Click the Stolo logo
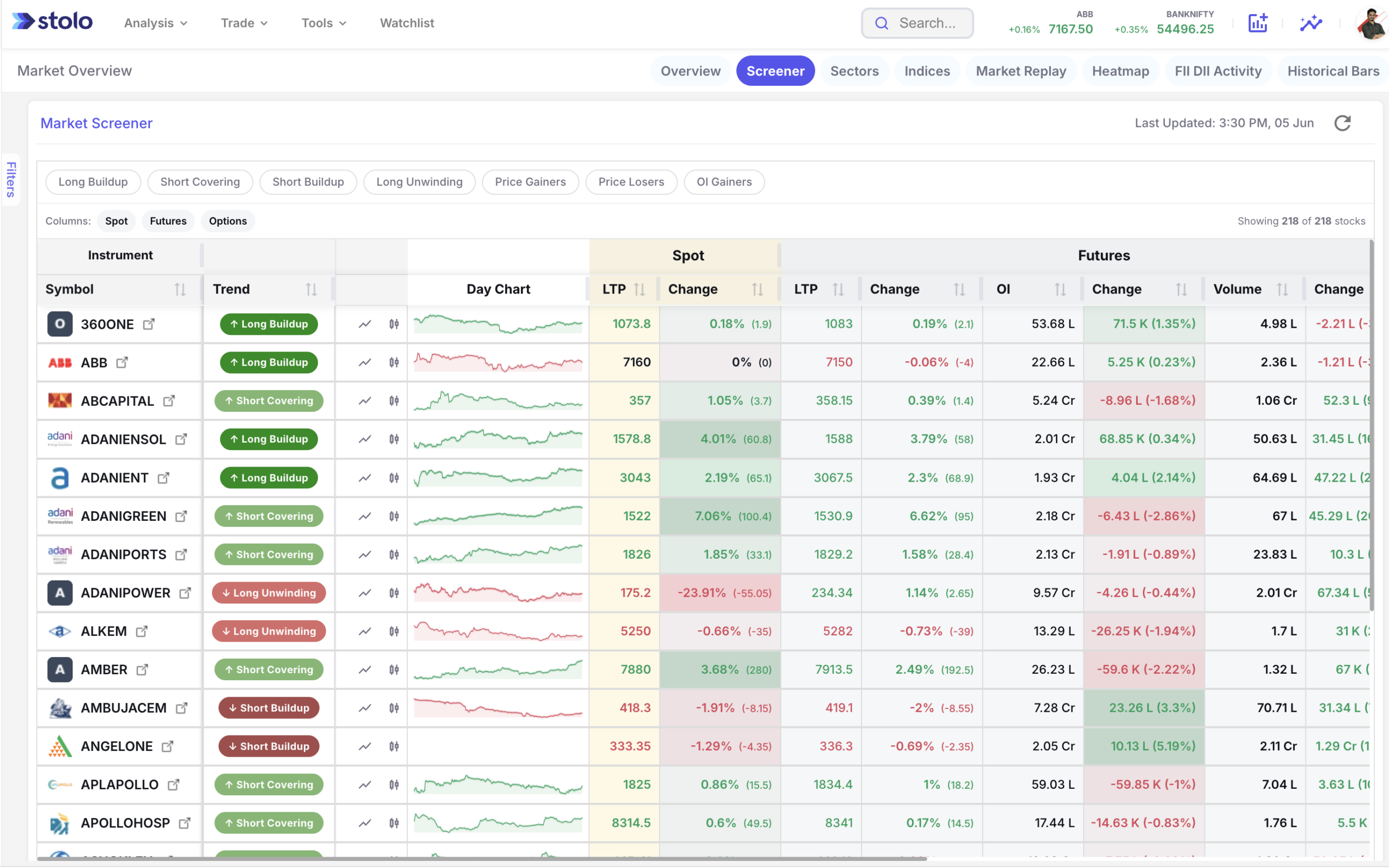Viewport: 1389px width, 868px height. pos(52,22)
